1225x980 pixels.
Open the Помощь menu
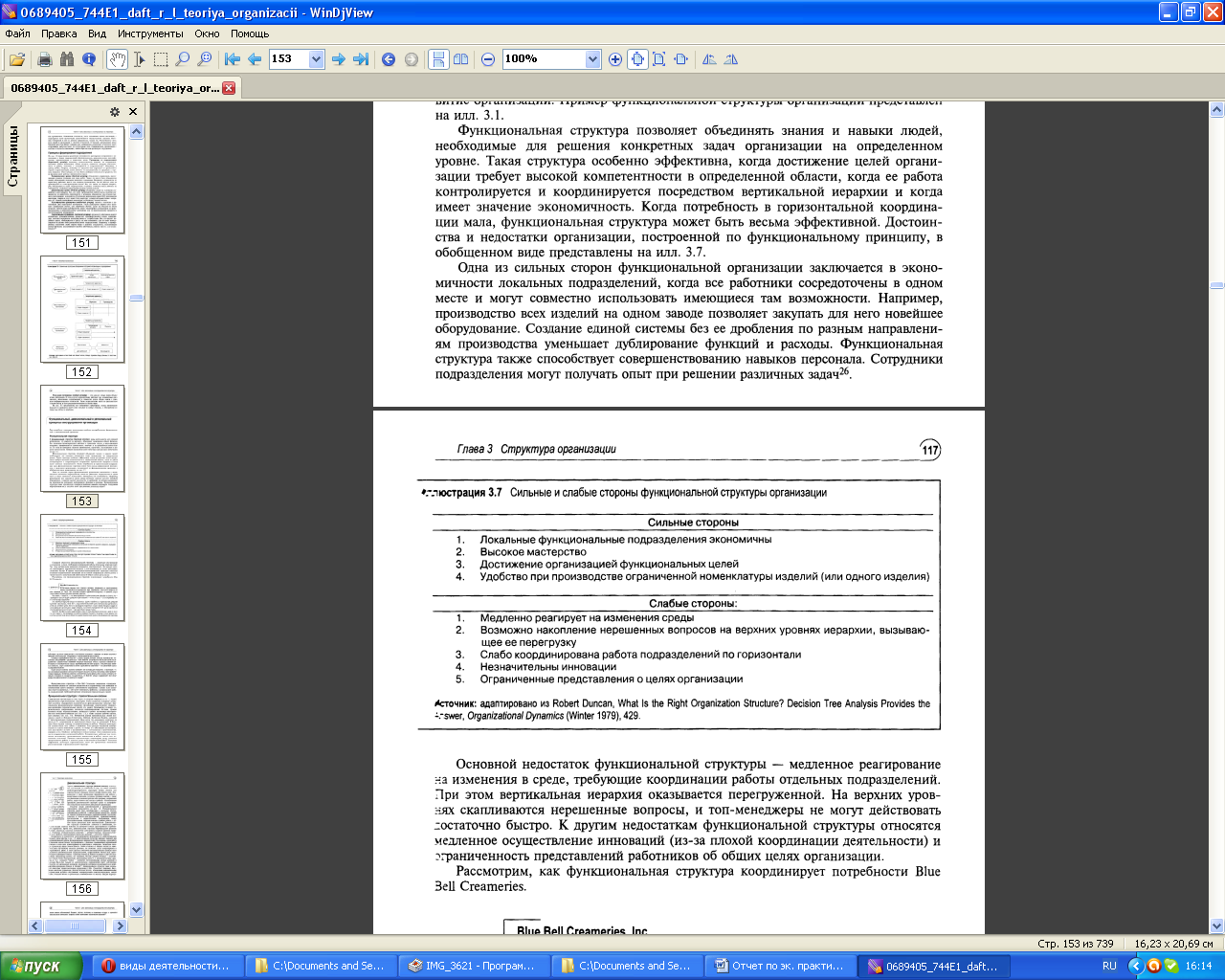point(250,33)
